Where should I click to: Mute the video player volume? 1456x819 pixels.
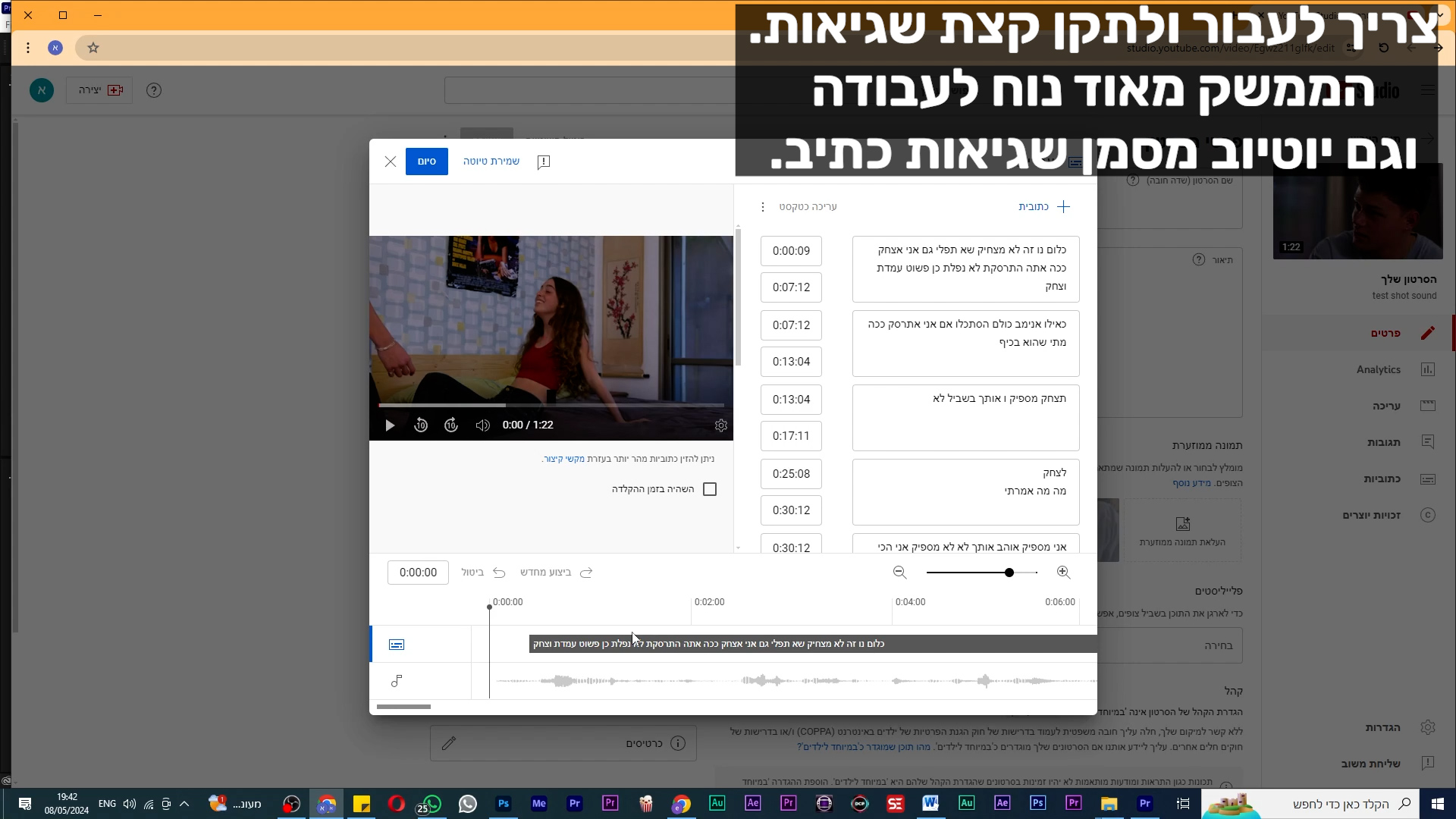pyautogui.click(x=482, y=425)
